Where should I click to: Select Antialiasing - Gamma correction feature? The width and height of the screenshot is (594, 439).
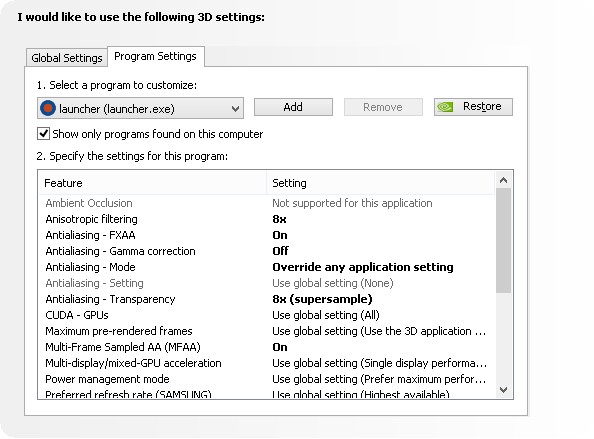click(120, 251)
